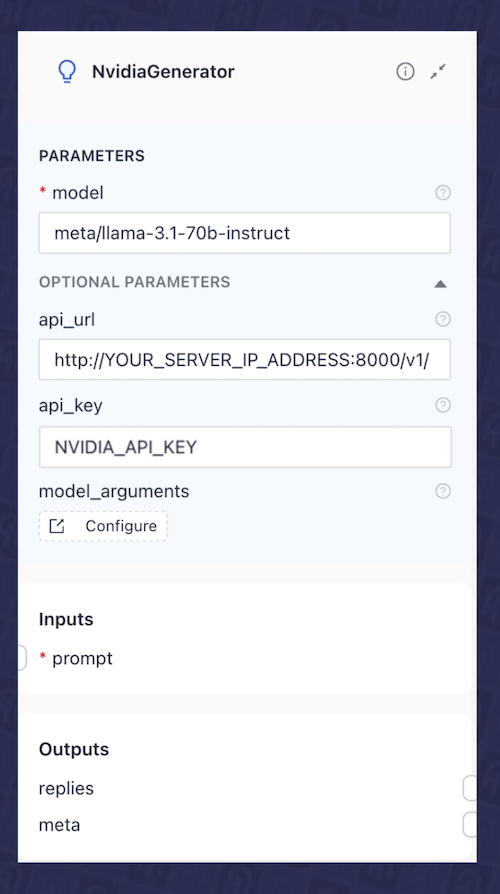Screen dimensions: 500x894
Task: Show help for the model parameter
Action: [x=443, y=193]
